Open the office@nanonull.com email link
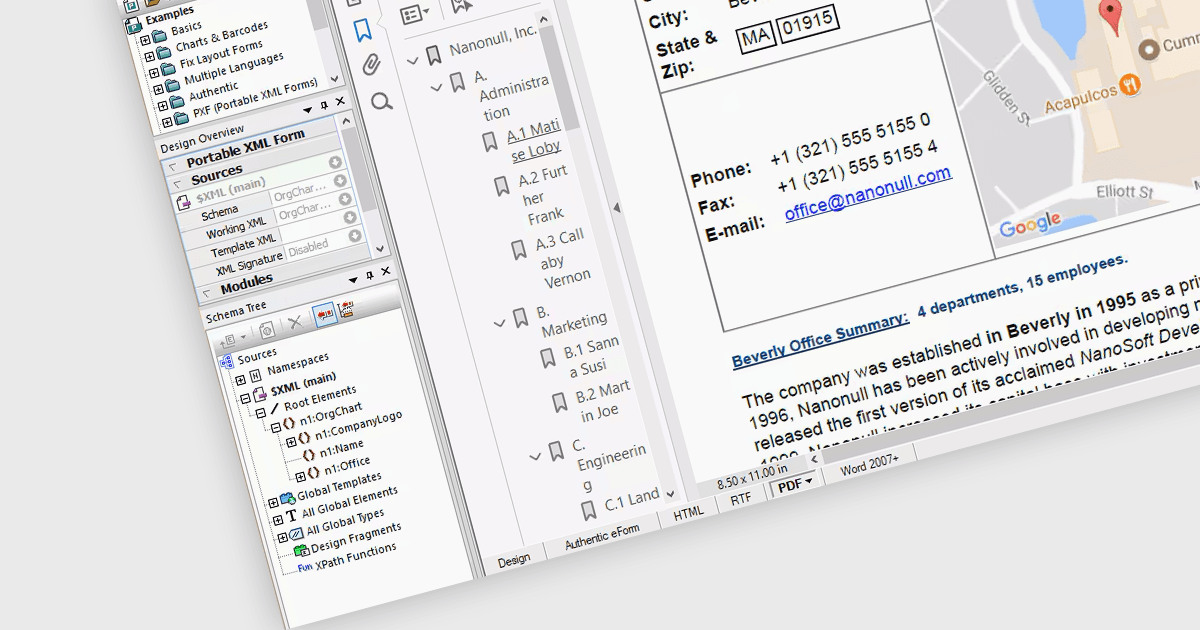 868,192
